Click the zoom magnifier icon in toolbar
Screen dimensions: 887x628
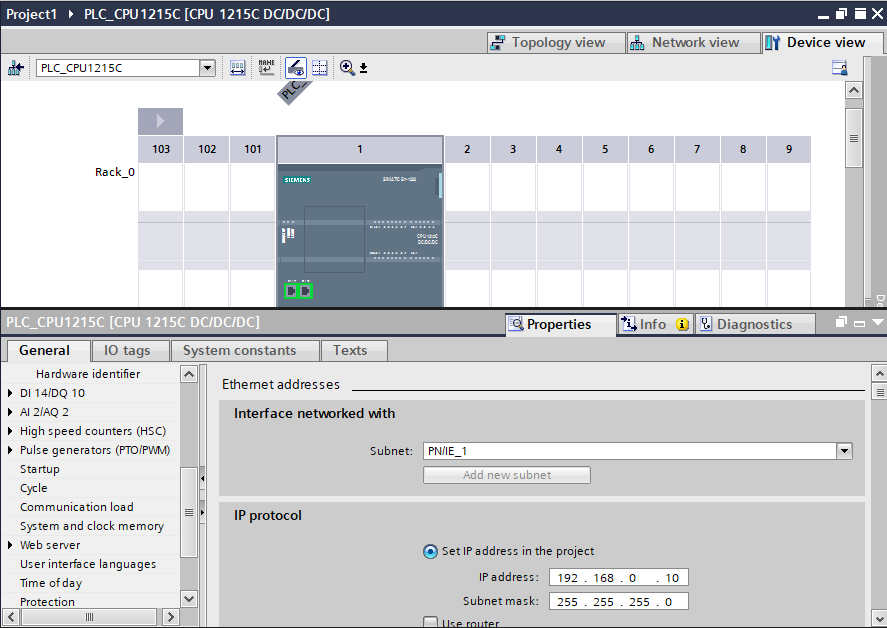[347, 68]
